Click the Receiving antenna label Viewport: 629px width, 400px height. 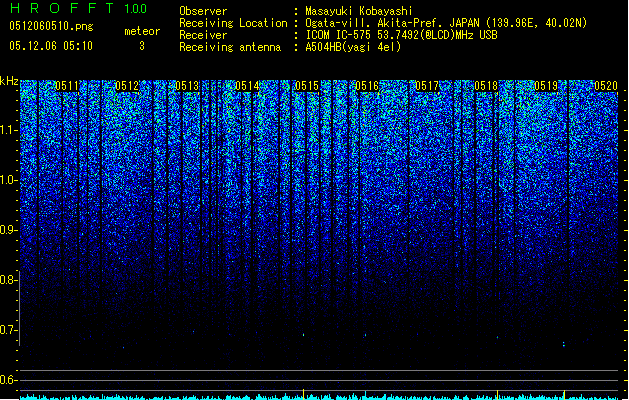[230, 47]
